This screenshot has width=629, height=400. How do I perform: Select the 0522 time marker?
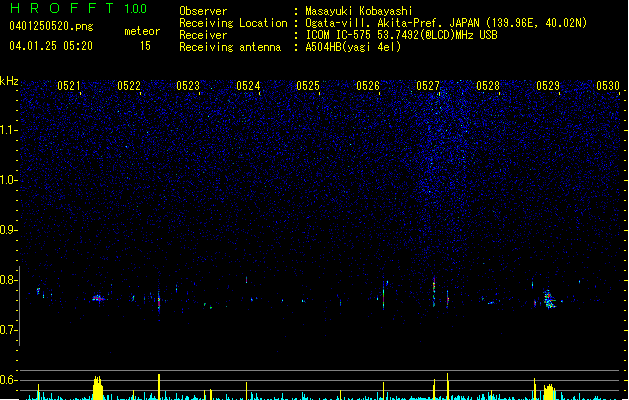(129, 86)
